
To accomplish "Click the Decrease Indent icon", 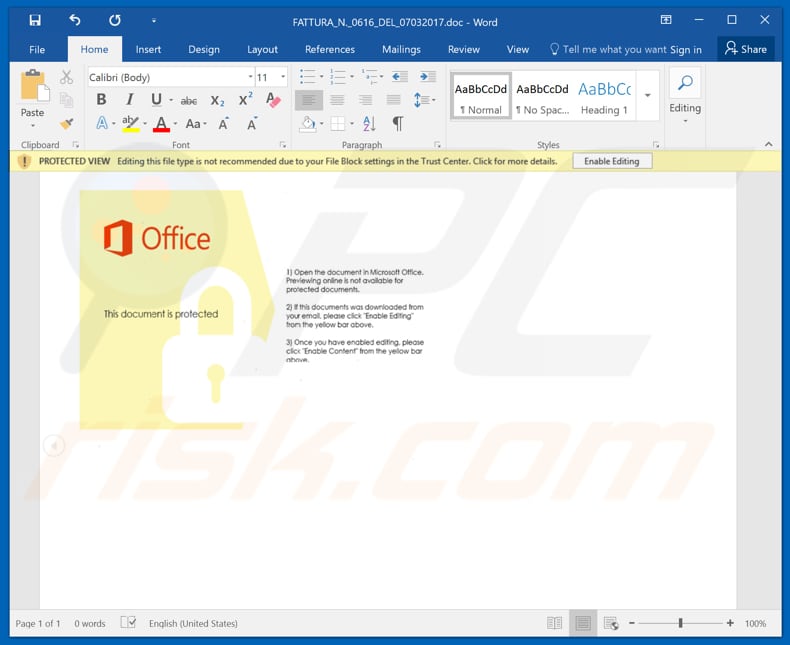I will (x=400, y=77).
